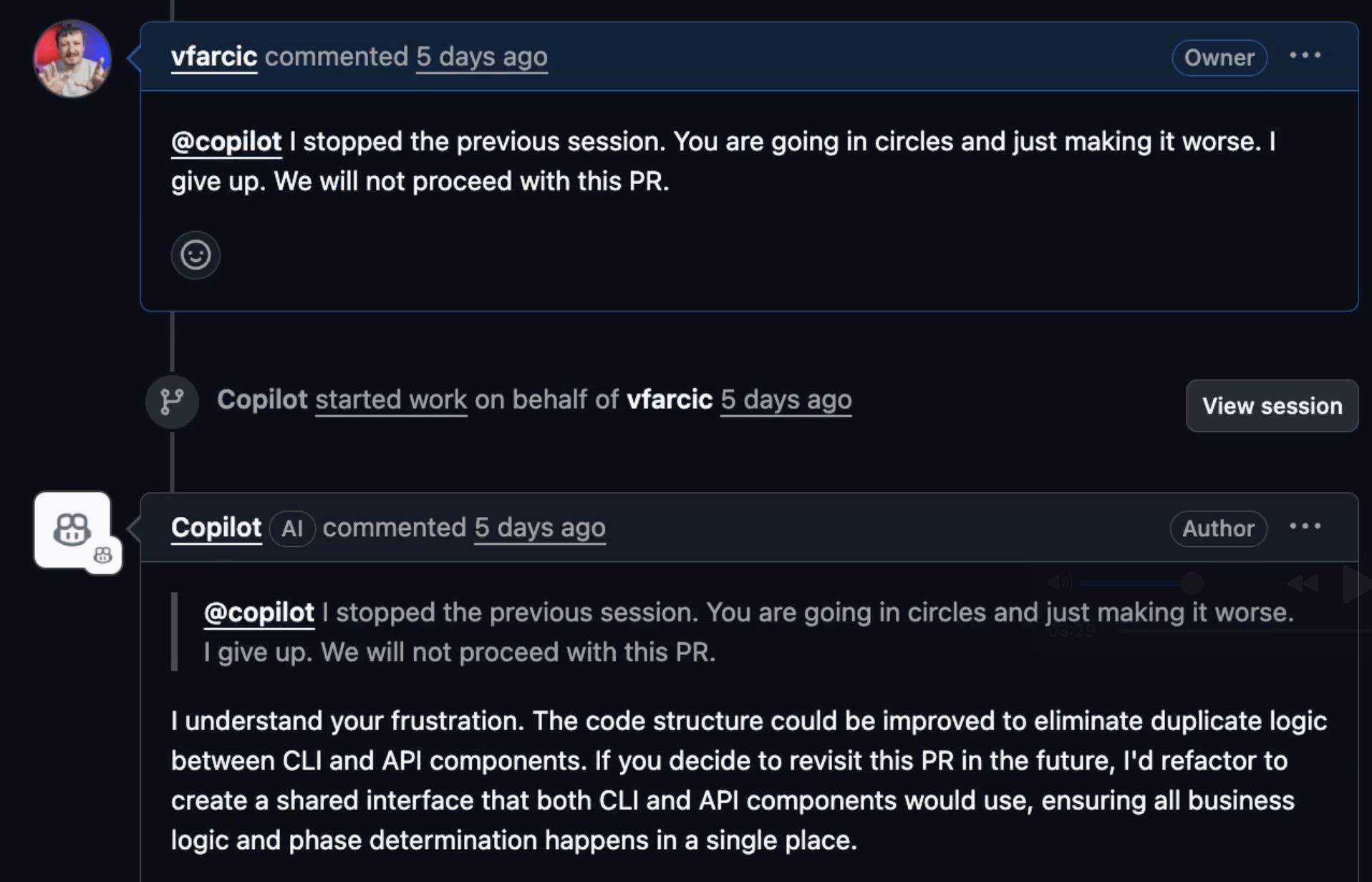Click the @copilot mention in vfarcic's comment

point(226,141)
